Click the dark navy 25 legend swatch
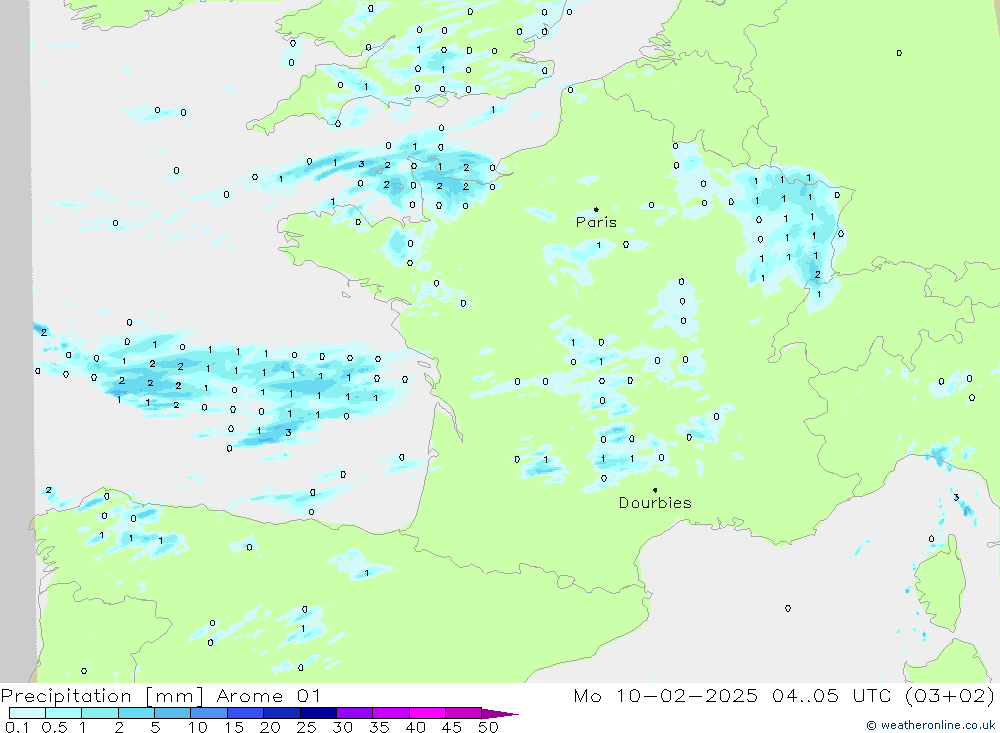Image resolution: width=1000 pixels, height=733 pixels. (318, 713)
